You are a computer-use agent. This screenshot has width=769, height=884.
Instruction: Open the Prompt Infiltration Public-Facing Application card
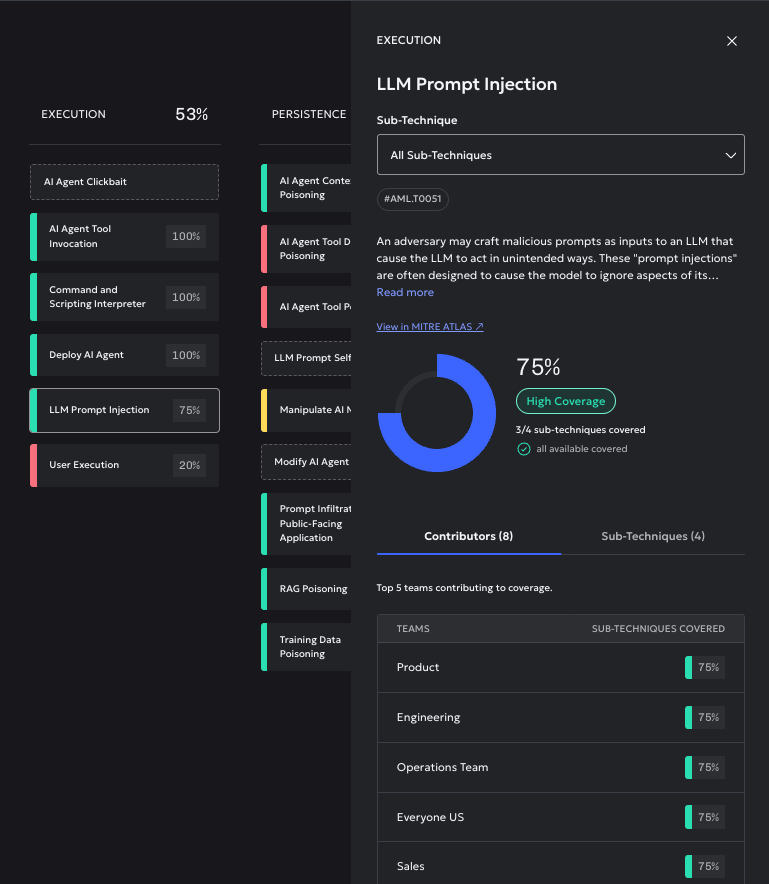(306, 524)
